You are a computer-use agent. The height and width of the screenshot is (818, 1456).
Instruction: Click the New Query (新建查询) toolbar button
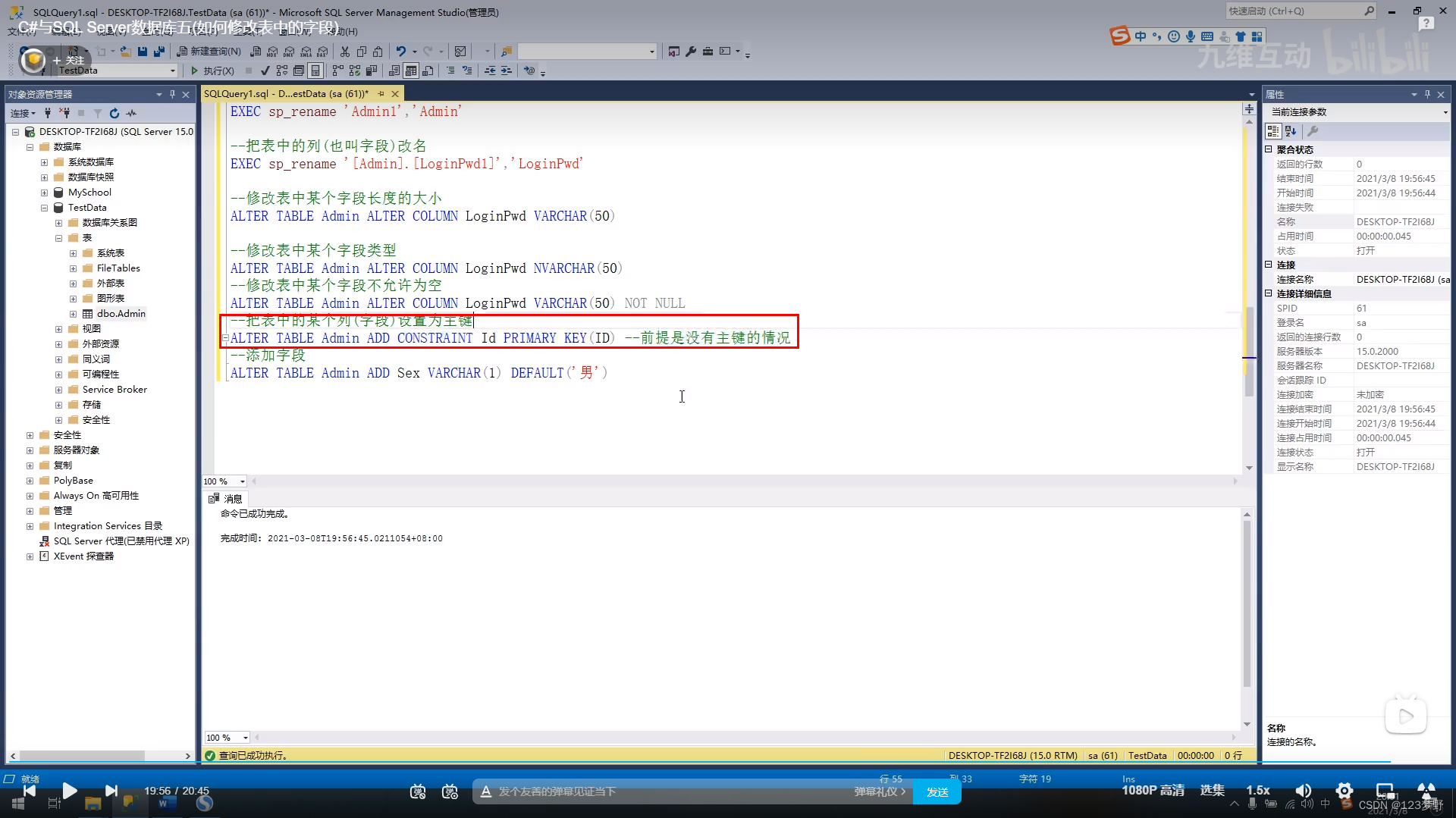click(x=209, y=52)
